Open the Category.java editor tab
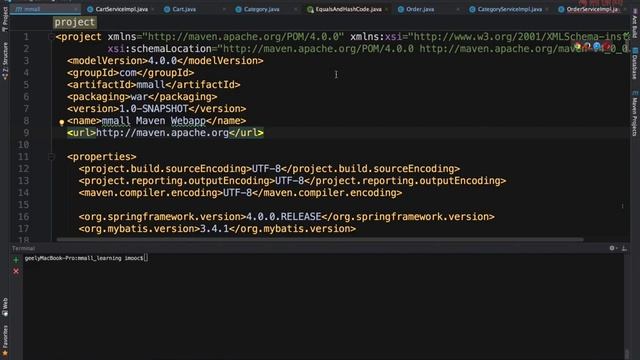This screenshot has width=640, height=360. tap(262, 9)
